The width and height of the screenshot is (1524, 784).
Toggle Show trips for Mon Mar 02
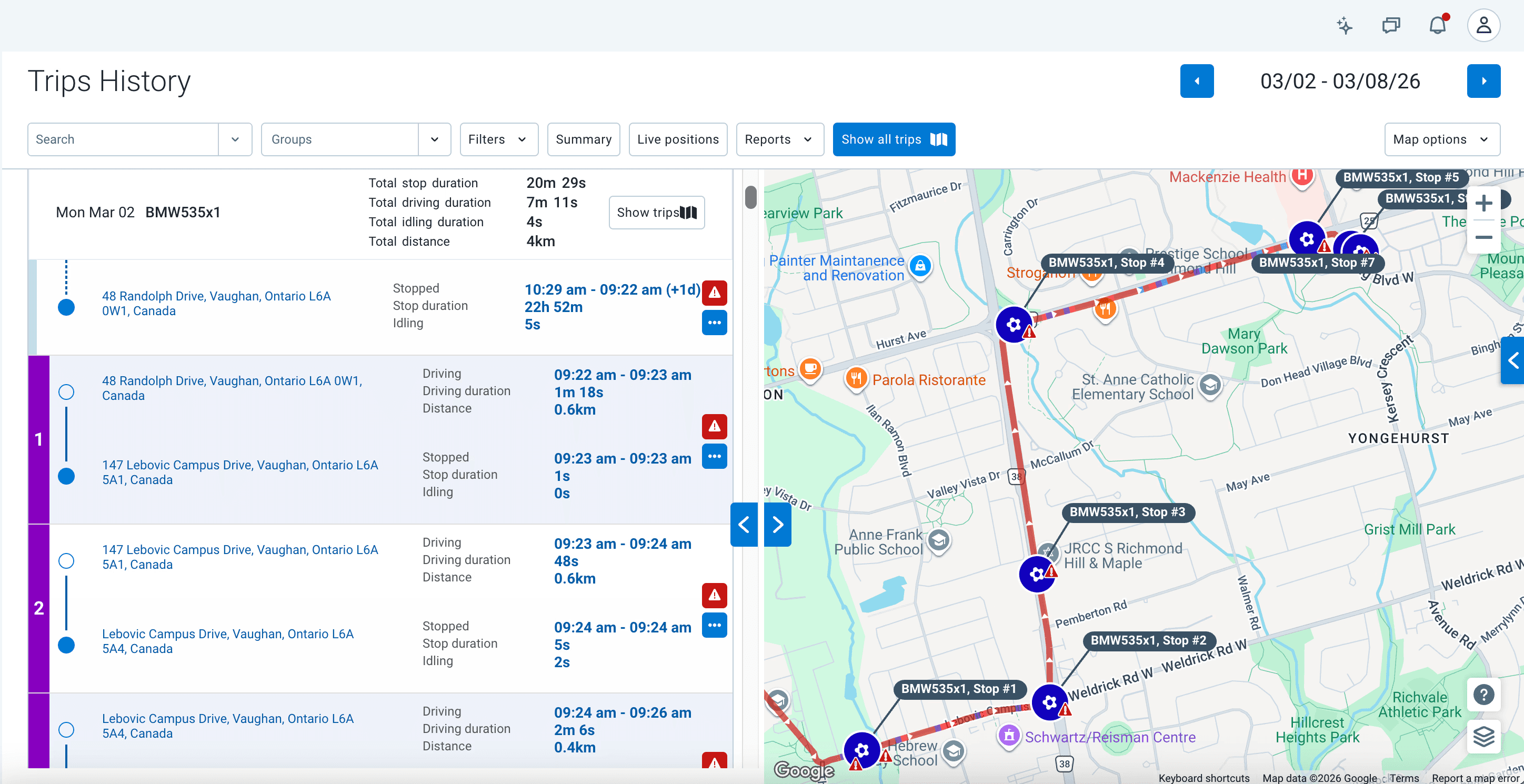click(x=656, y=213)
